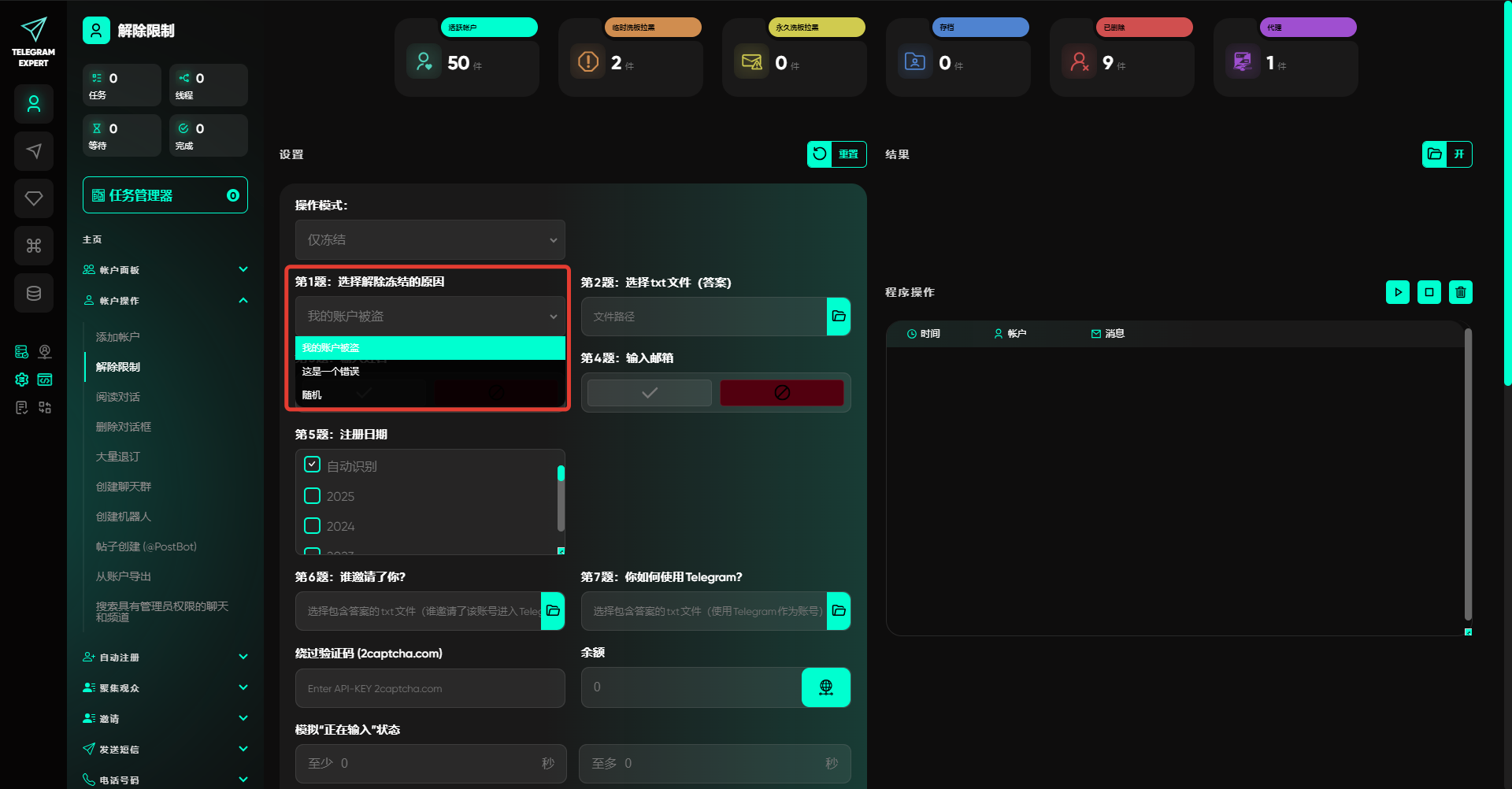Click the archive folder-user icon
Viewport: 1512px width, 789px height.
pyautogui.click(x=915, y=61)
